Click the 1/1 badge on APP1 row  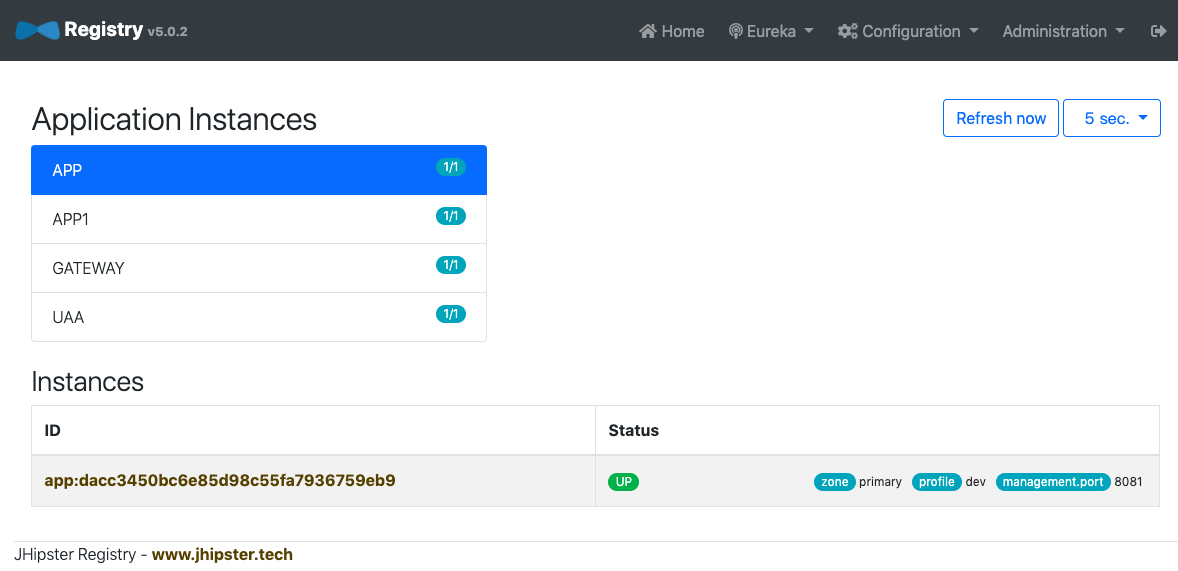(451, 216)
